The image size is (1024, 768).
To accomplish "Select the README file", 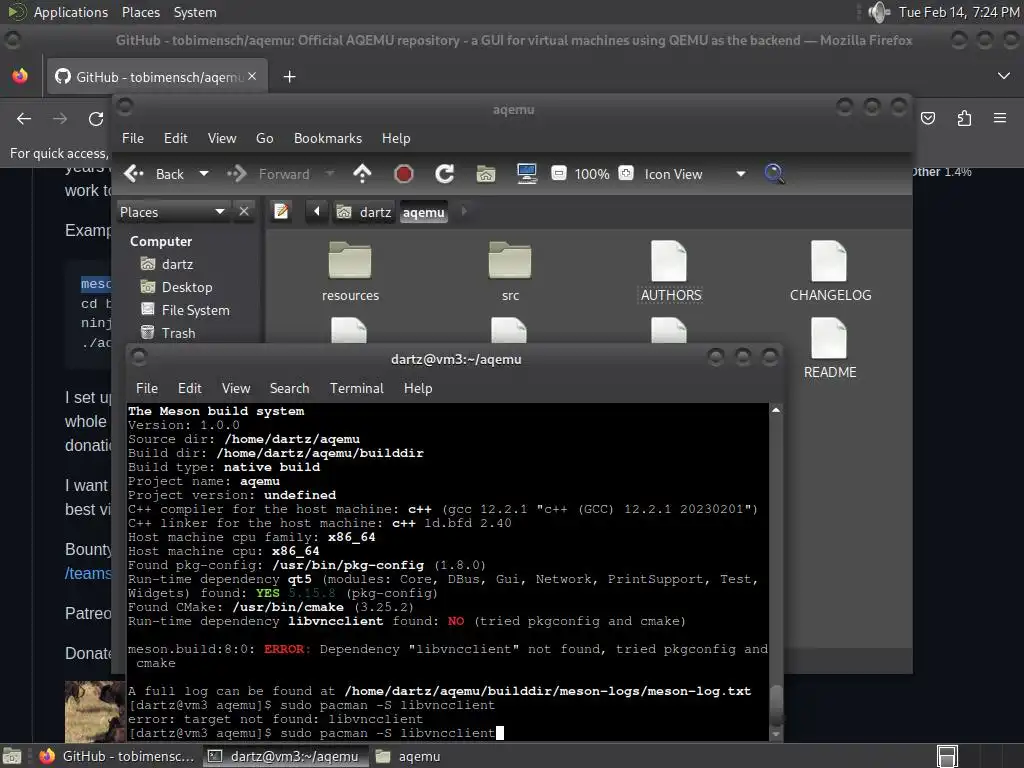I will point(829,349).
